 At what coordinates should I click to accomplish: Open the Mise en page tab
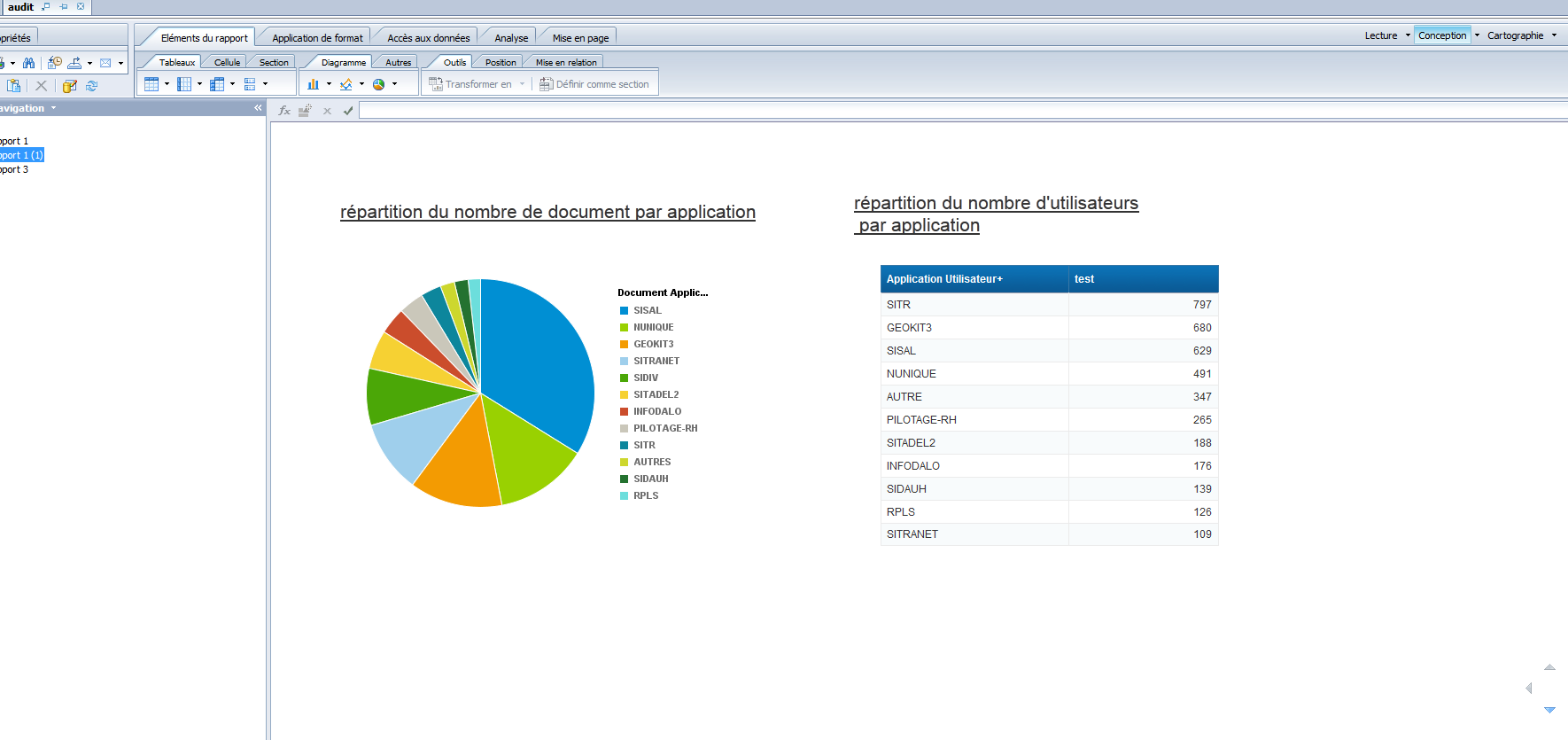(580, 38)
